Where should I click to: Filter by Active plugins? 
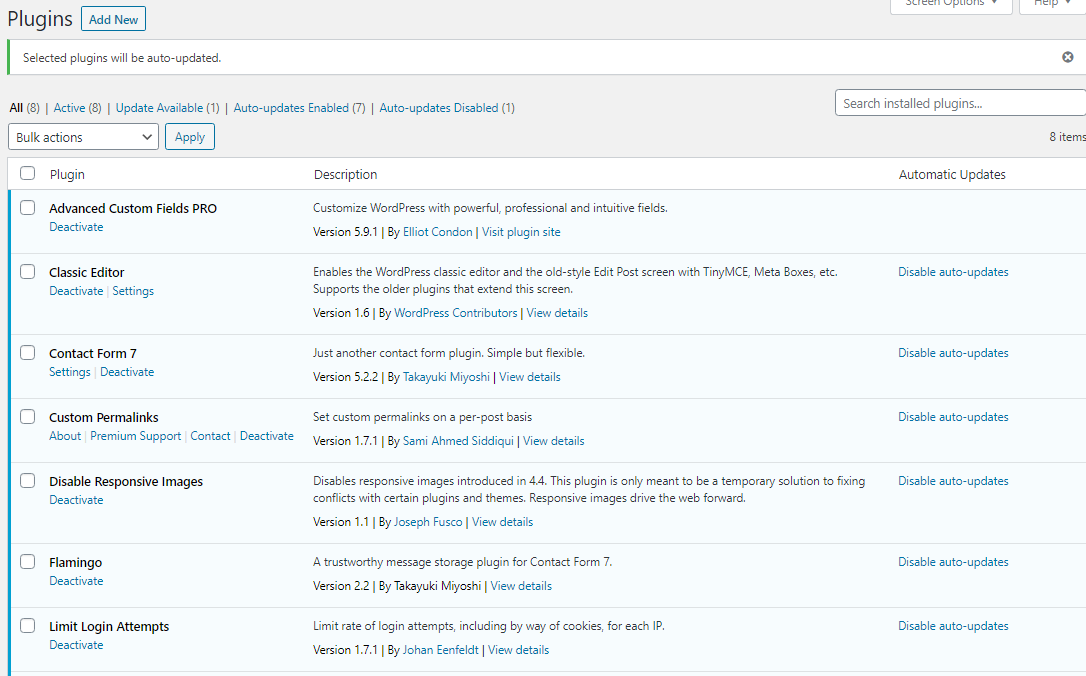point(69,108)
